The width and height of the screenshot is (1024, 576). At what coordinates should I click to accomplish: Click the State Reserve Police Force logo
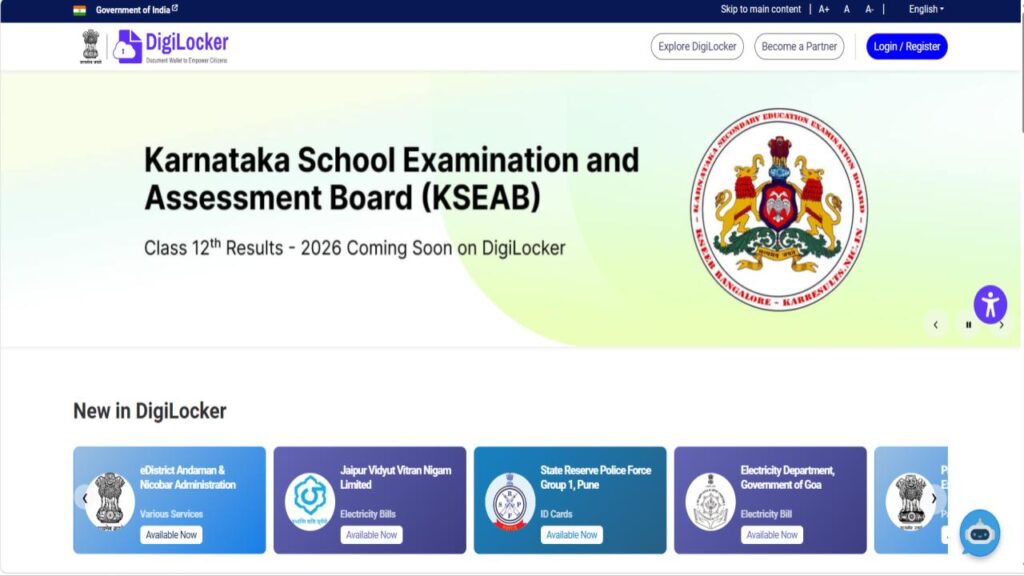click(510, 500)
